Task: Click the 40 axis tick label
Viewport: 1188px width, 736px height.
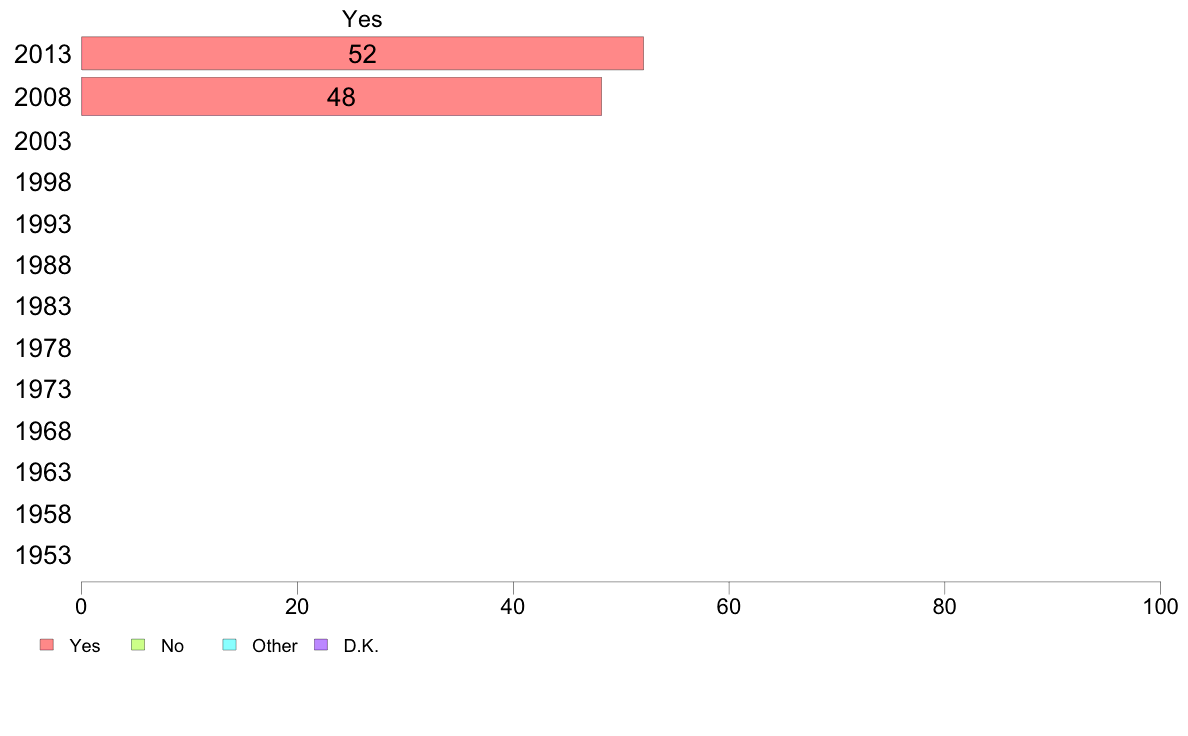Action: click(x=513, y=606)
